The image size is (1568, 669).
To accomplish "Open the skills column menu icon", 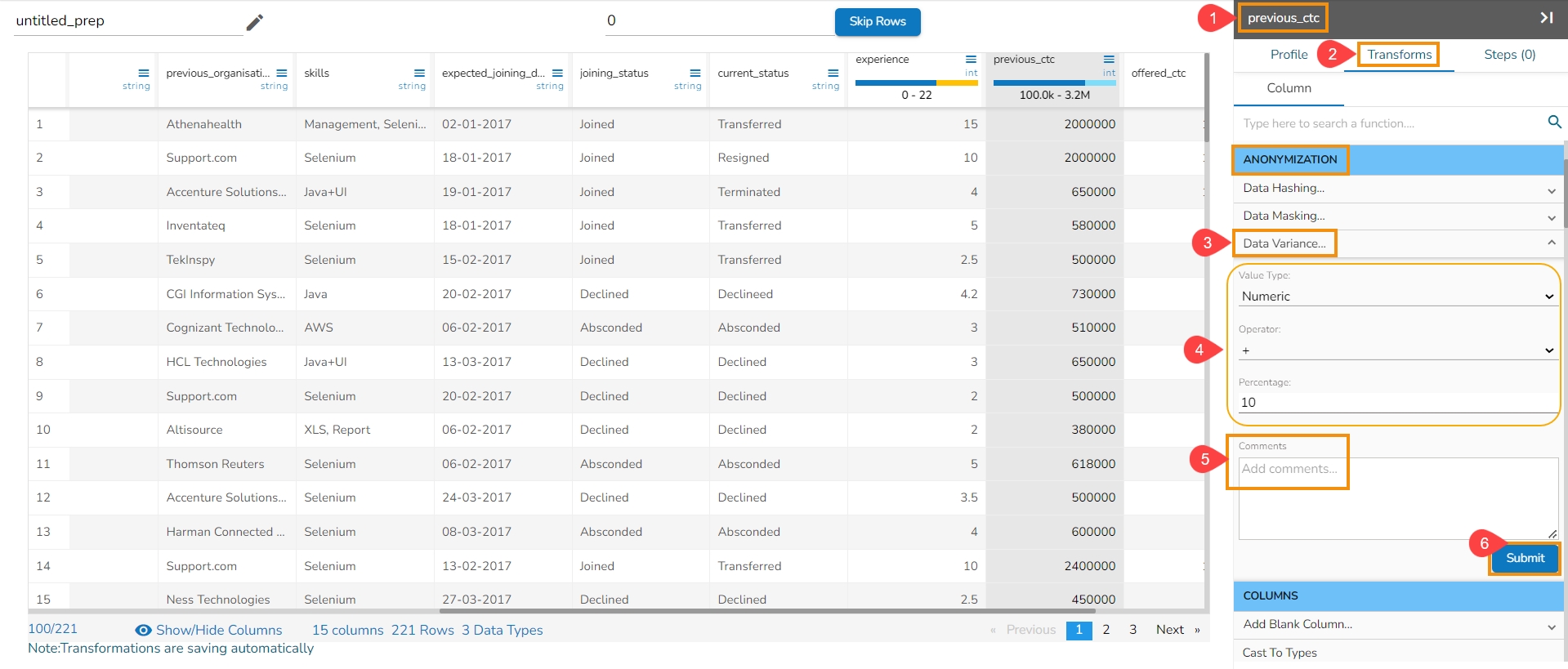I will click(419, 73).
